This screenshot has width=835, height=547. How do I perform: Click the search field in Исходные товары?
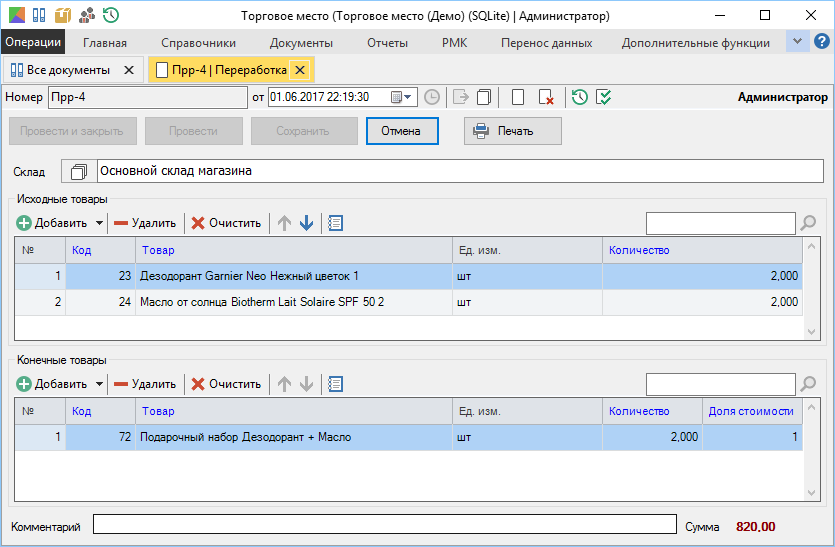pyautogui.click(x=721, y=223)
